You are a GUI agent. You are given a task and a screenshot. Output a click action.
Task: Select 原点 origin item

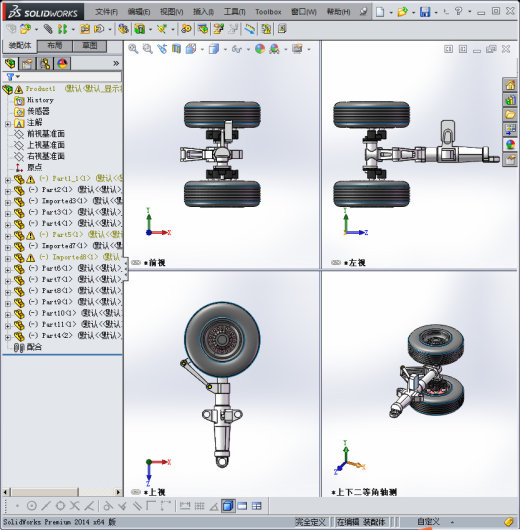(x=34, y=167)
